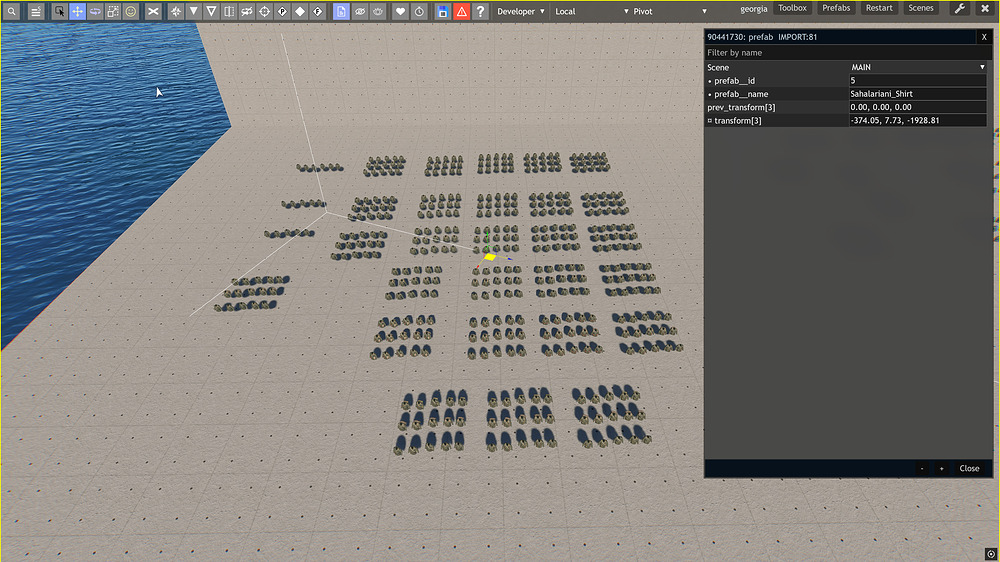Viewport: 1000px width, 562px height.
Task: Toggle the eye with lashes icon
Action: tap(378, 11)
